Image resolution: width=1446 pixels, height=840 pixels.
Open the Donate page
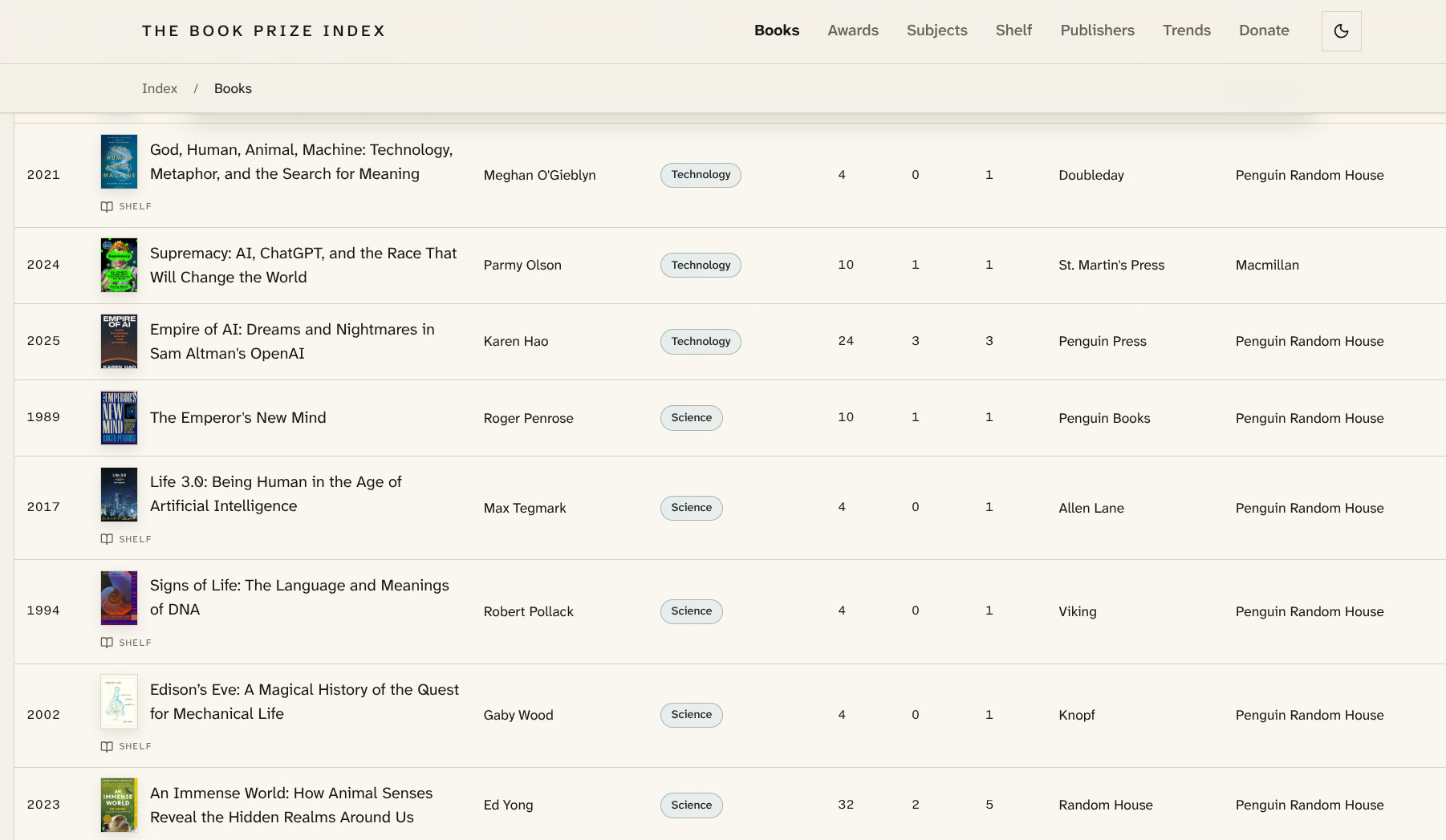(1264, 30)
